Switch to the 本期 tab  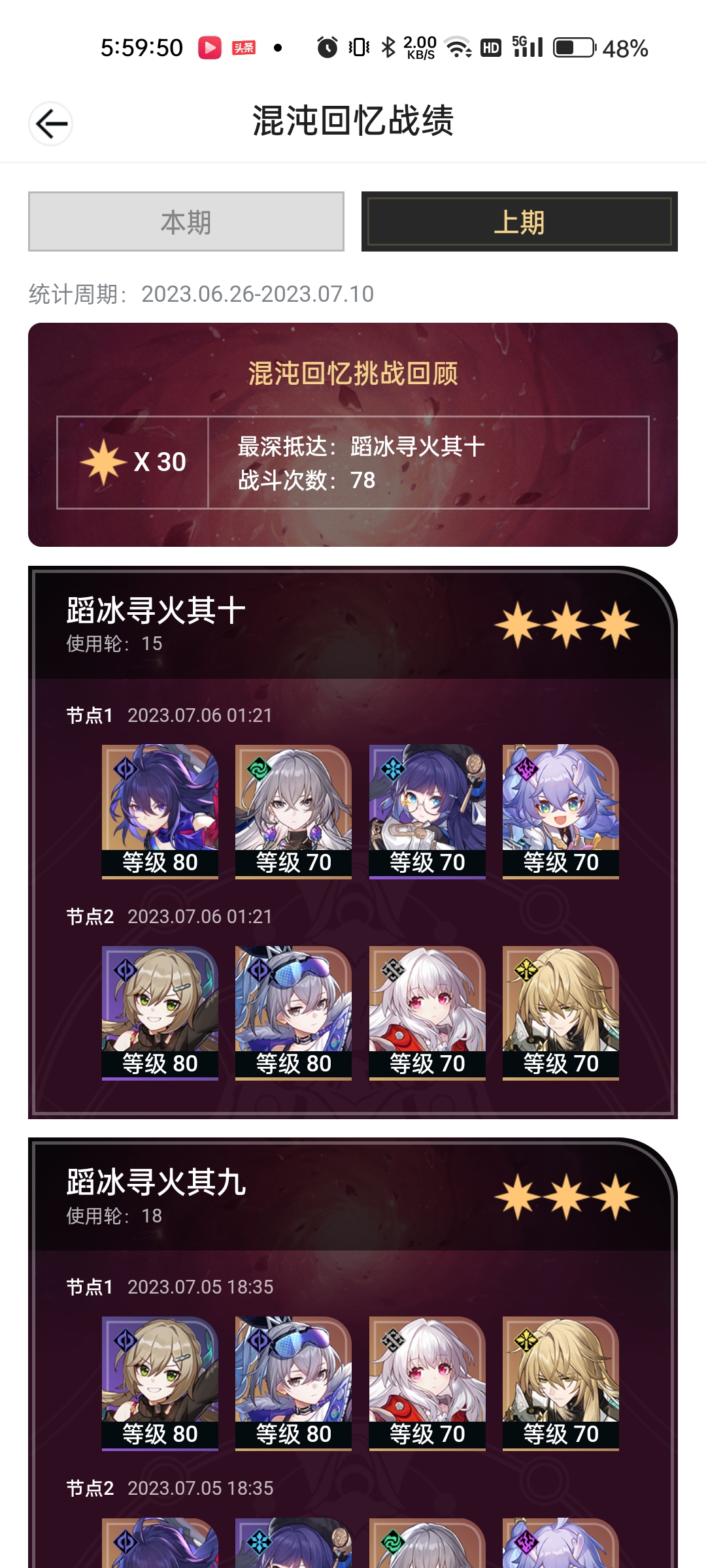click(x=186, y=222)
